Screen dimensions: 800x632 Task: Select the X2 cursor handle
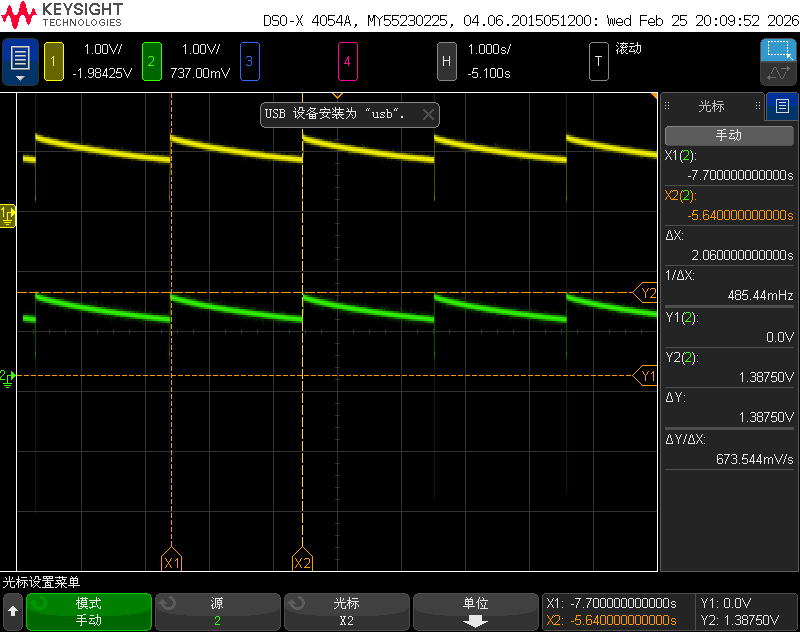tap(303, 560)
